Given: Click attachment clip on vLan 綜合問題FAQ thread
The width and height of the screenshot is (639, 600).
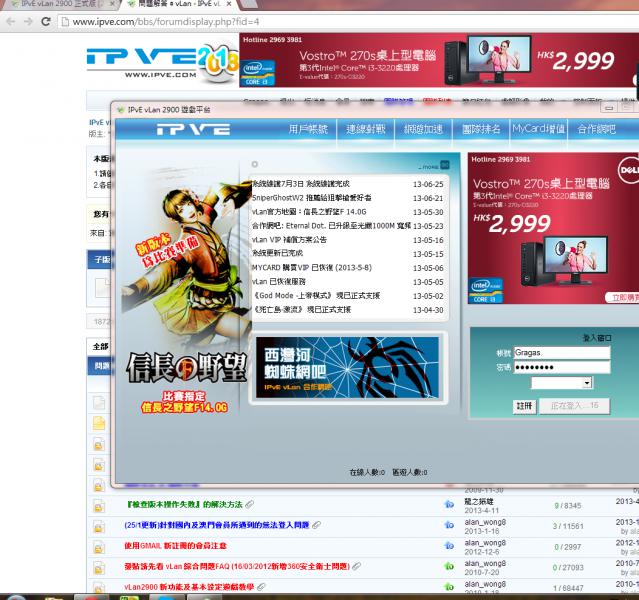Looking at the screenshot, I should (357, 566).
